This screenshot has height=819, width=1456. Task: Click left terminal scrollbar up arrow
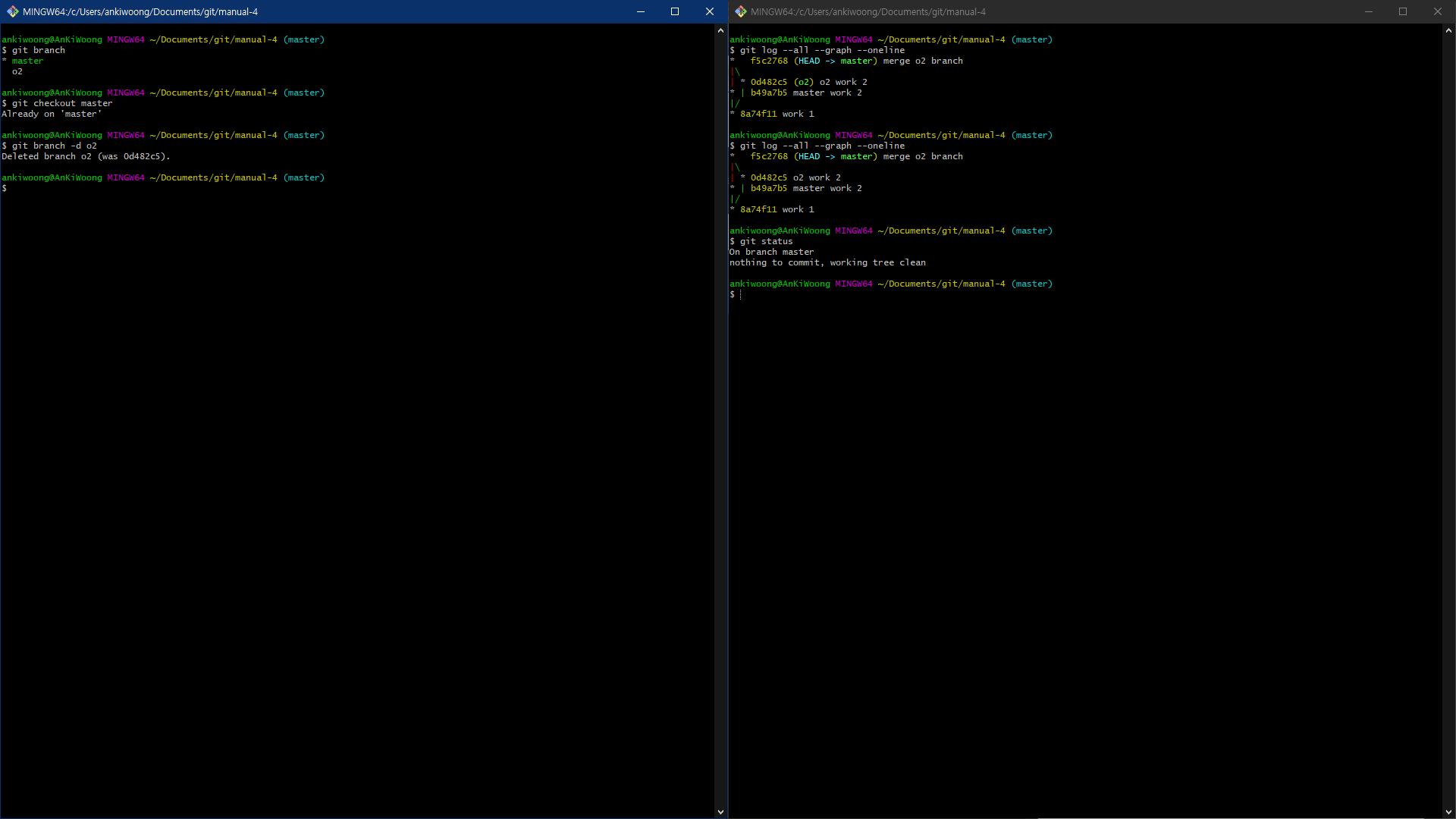(720, 30)
